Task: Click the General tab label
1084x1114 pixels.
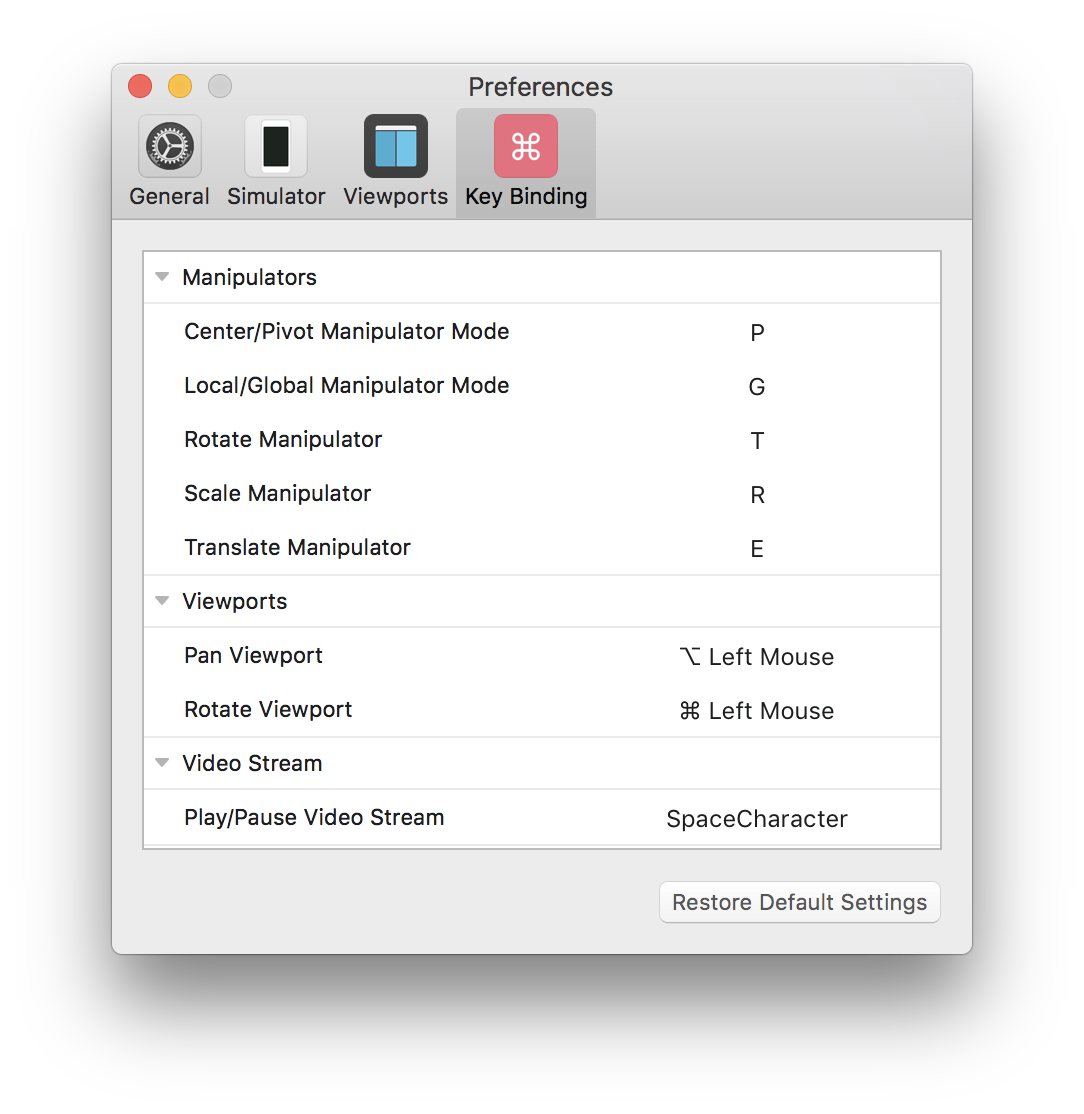Action: coord(169,197)
